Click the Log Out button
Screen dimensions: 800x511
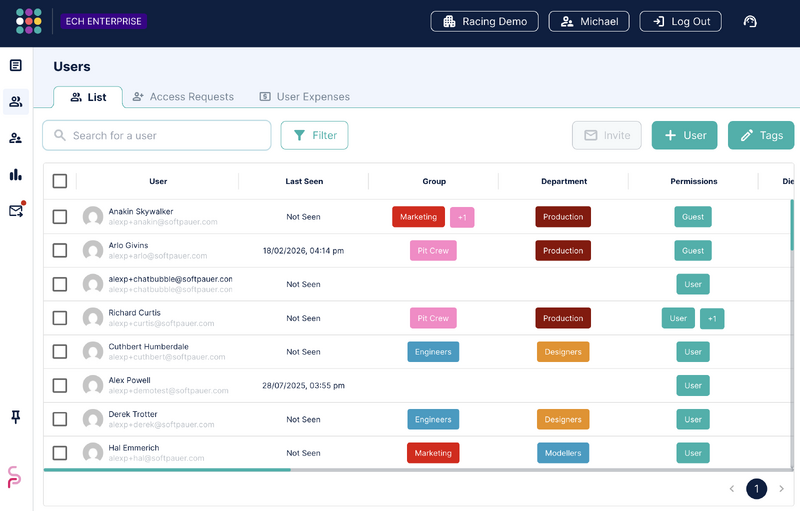[x=680, y=21]
